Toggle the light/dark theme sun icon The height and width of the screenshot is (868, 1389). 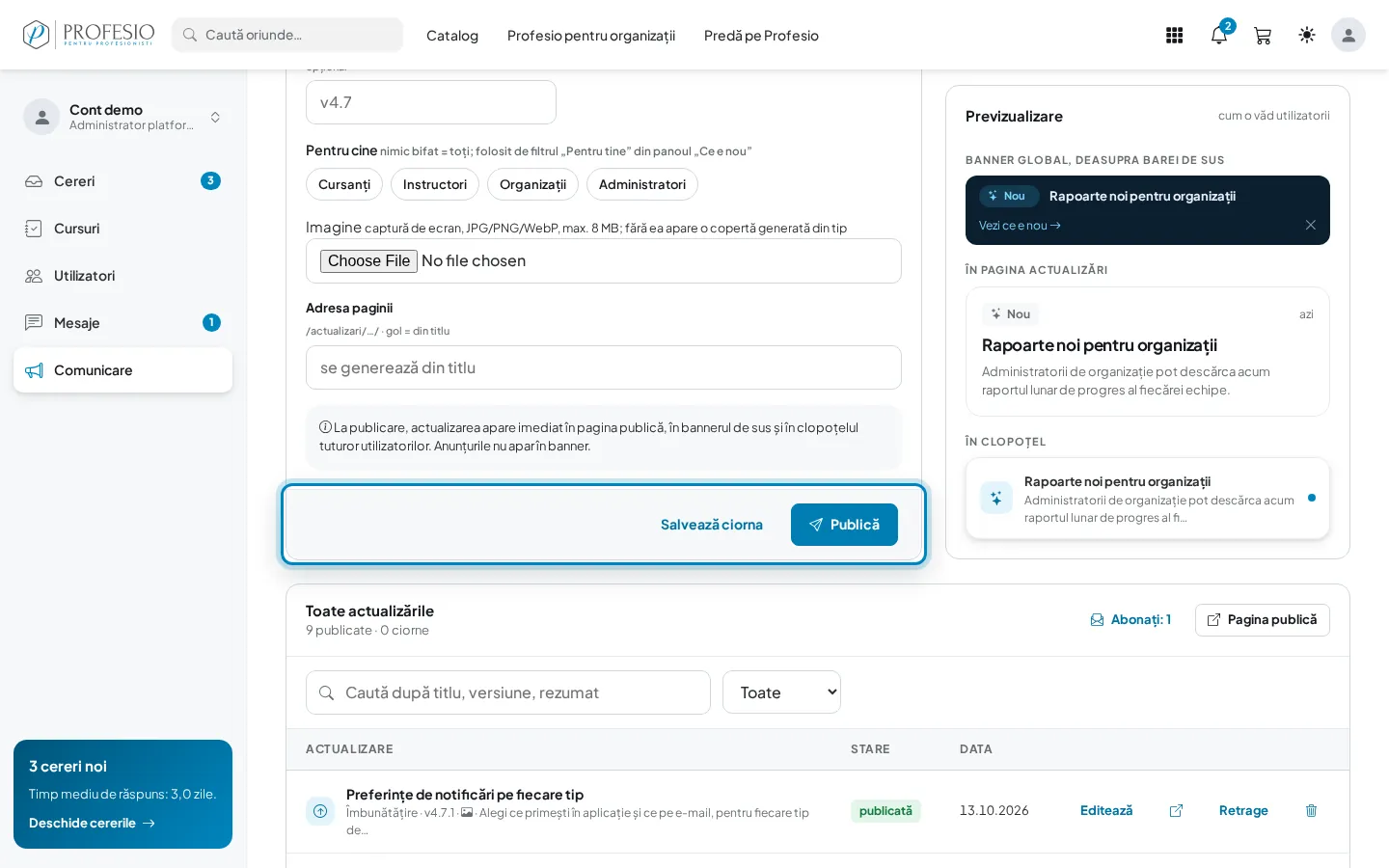(x=1307, y=35)
